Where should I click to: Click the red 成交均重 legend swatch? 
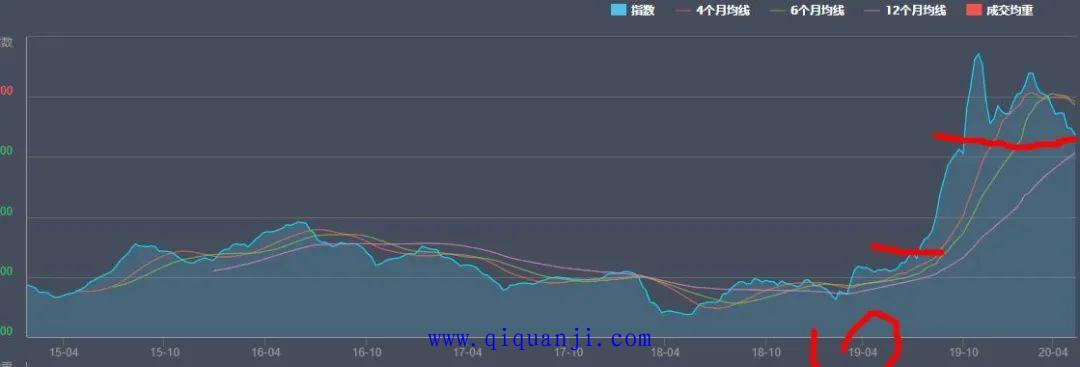point(974,10)
